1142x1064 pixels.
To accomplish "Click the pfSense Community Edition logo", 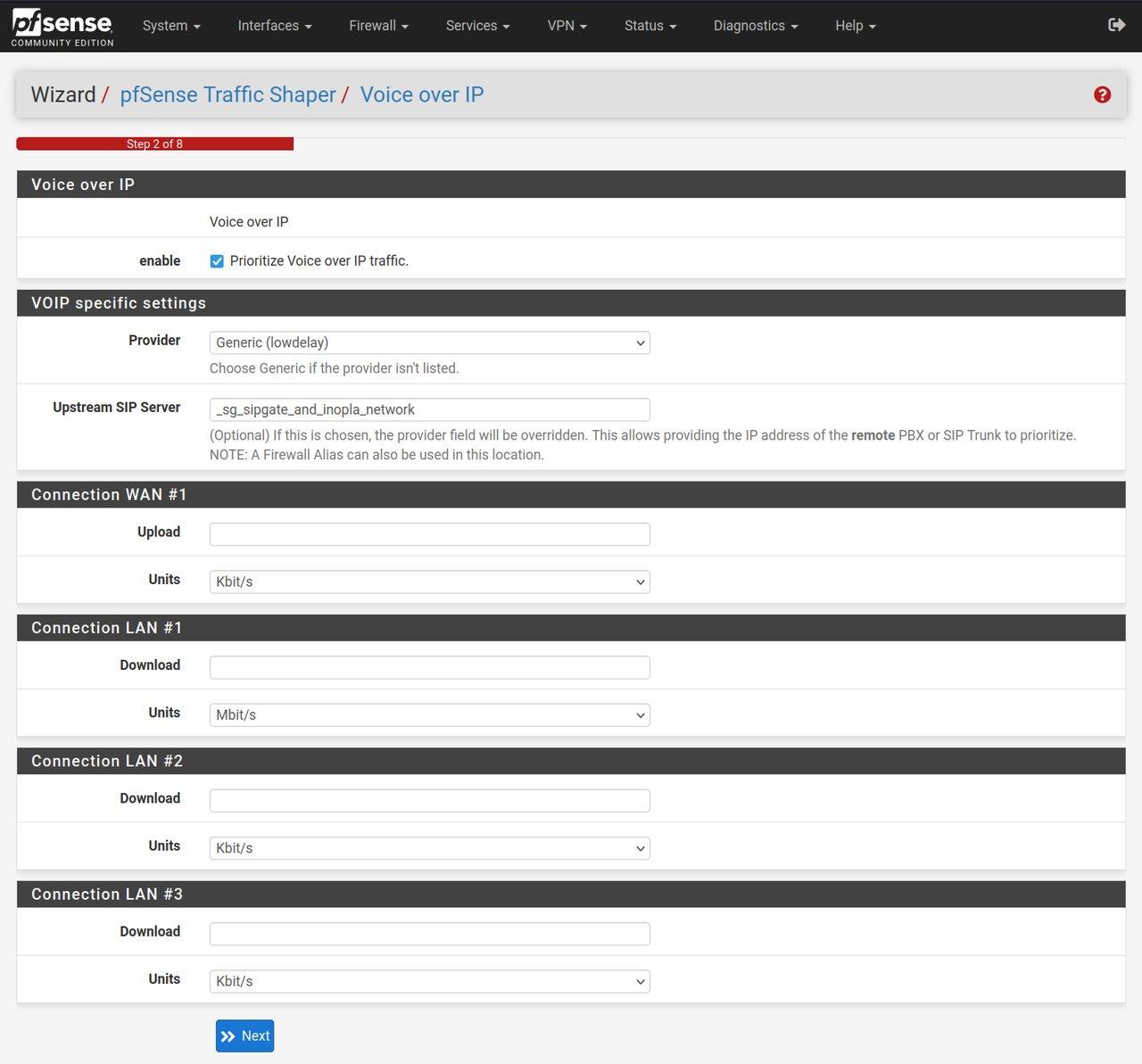I will point(62,27).
